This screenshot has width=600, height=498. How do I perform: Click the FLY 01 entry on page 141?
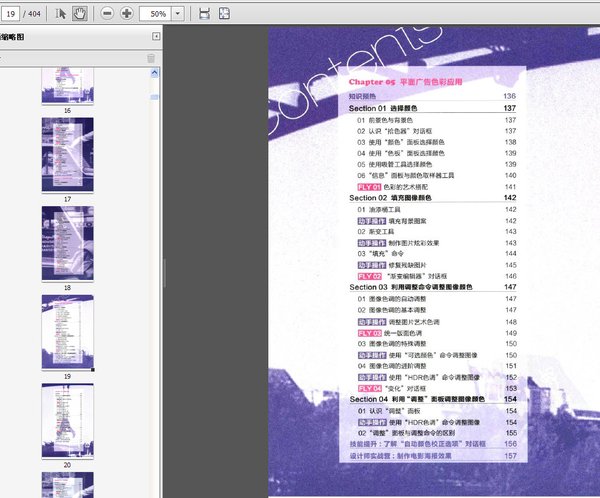pyautogui.click(x=437, y=187)
